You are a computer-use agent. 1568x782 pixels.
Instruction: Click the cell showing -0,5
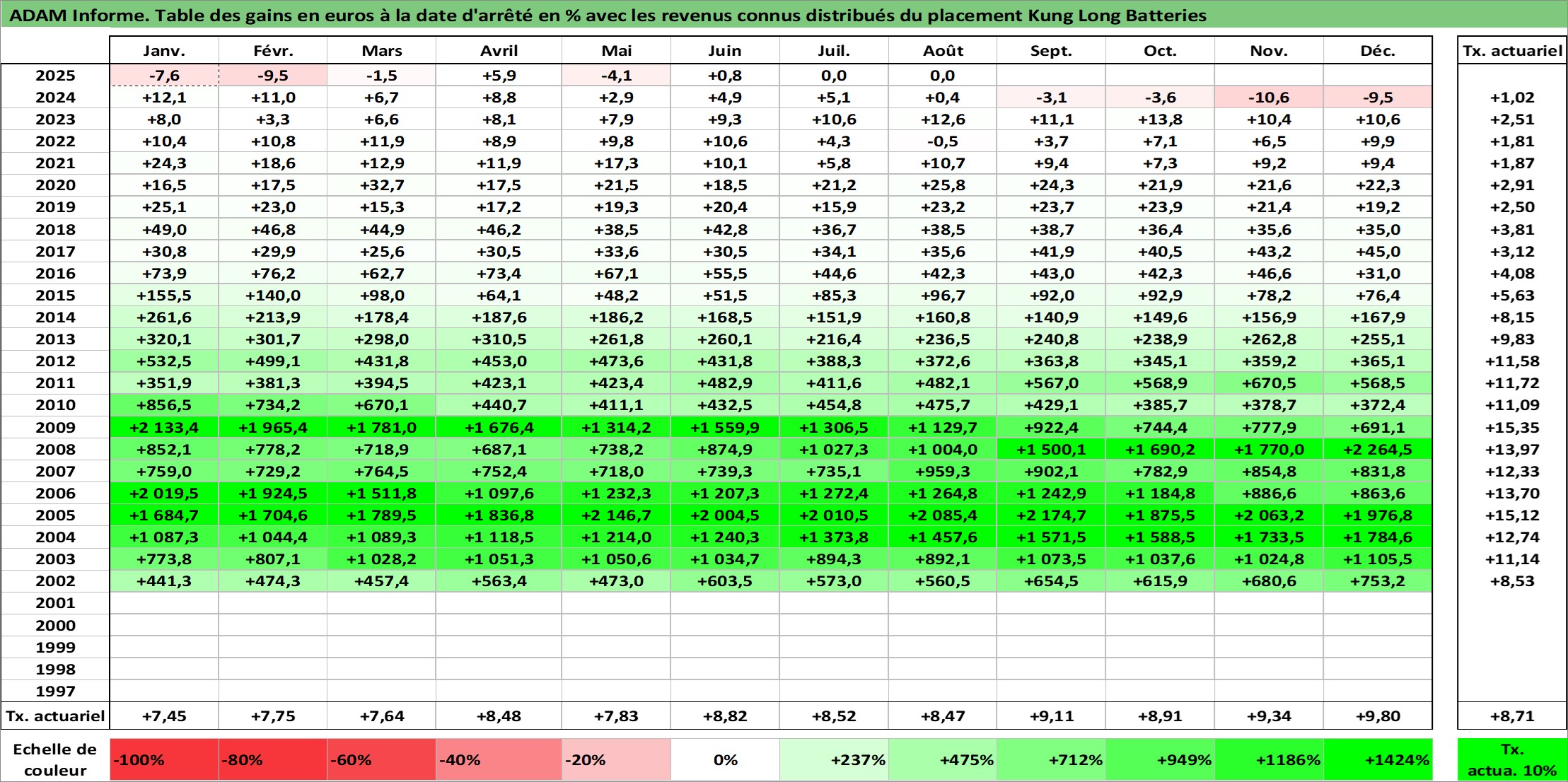pyautogui.click(x=943, y=141)
